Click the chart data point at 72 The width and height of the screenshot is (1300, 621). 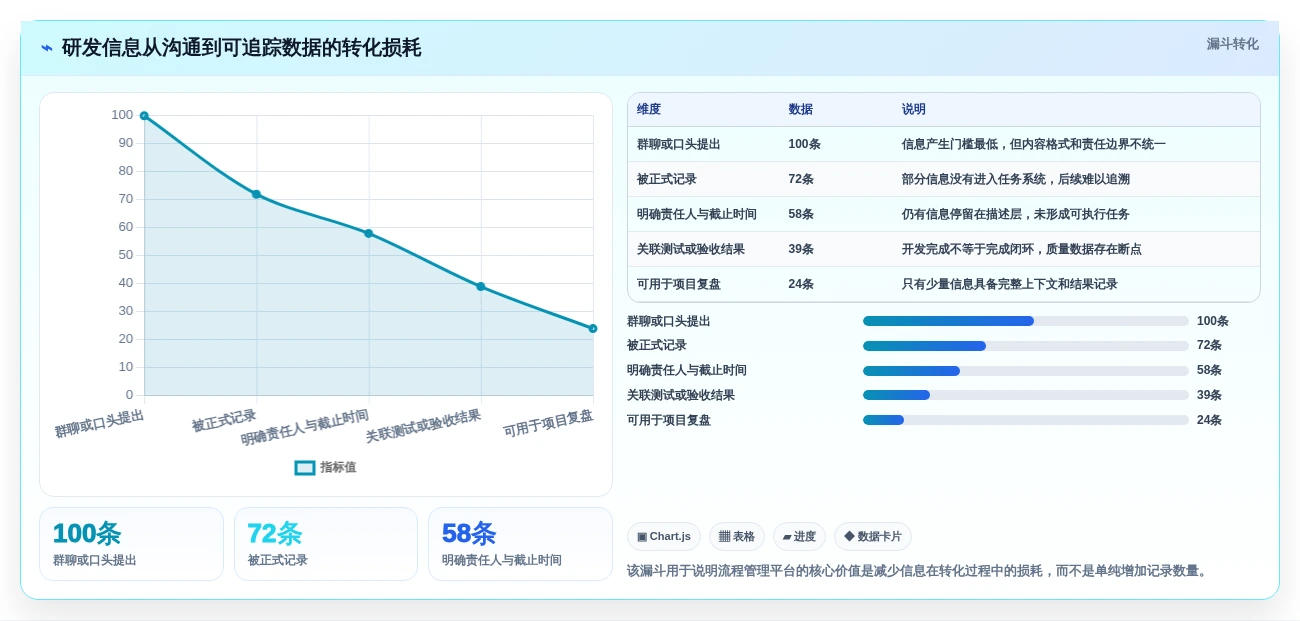click(256, 194)
